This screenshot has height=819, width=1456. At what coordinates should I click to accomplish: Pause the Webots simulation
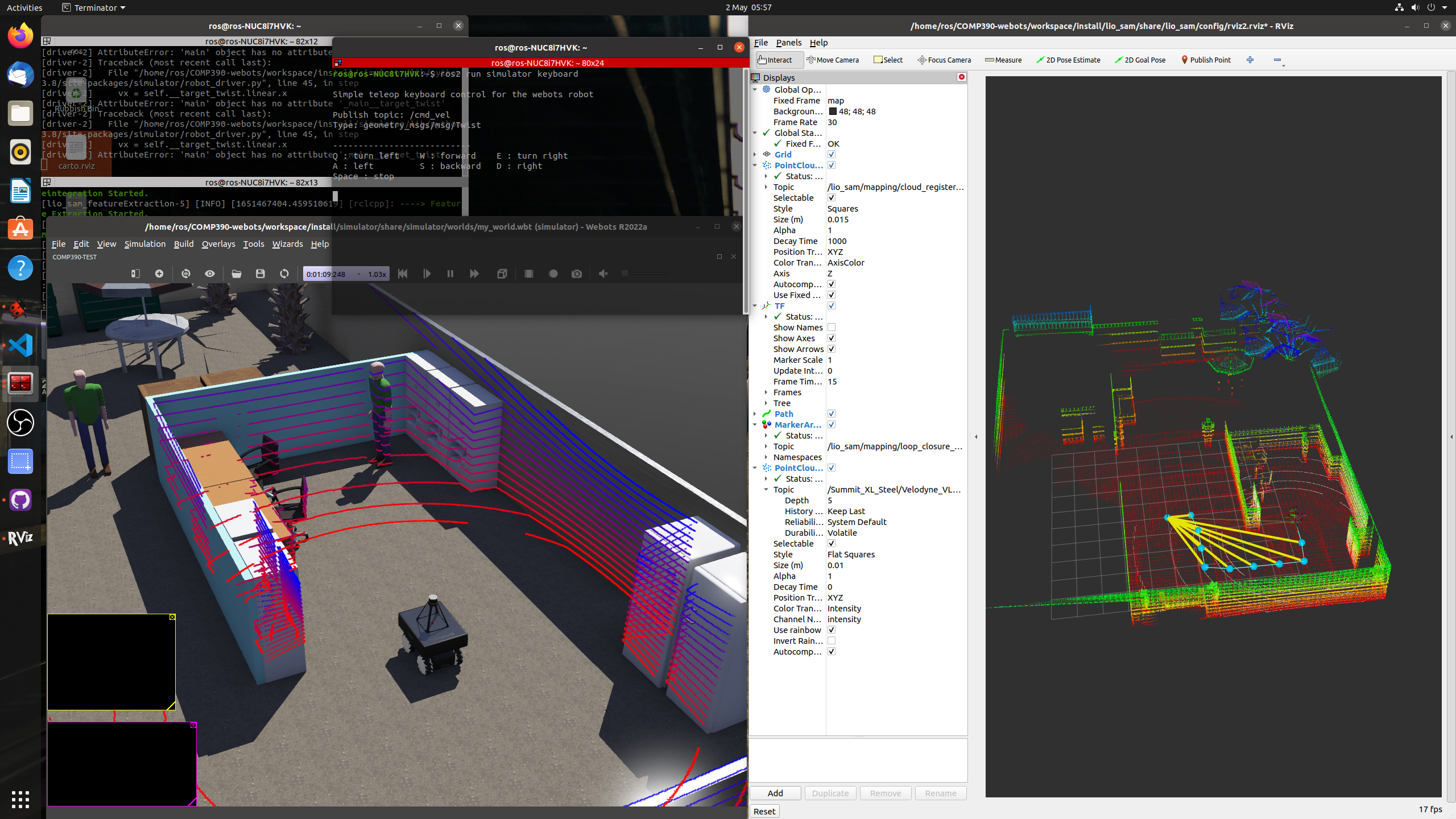coord(450,274)
